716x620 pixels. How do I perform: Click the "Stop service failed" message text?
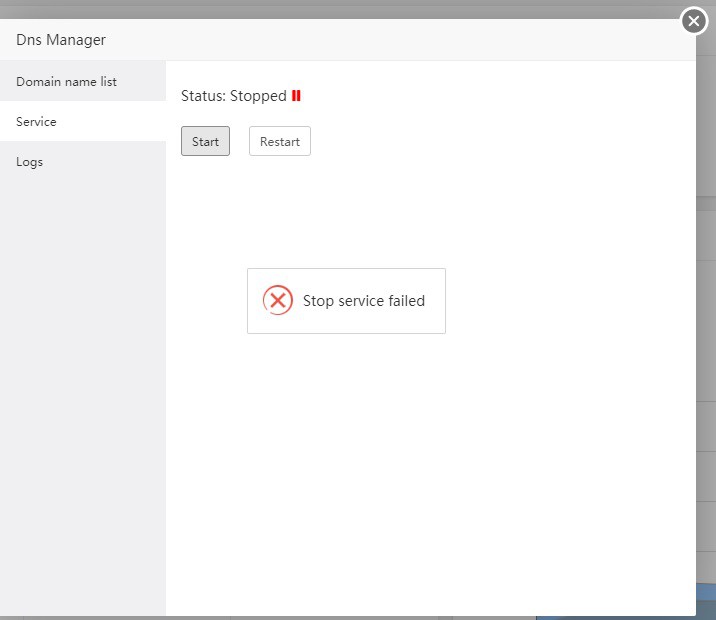click(x=363, y=301)
